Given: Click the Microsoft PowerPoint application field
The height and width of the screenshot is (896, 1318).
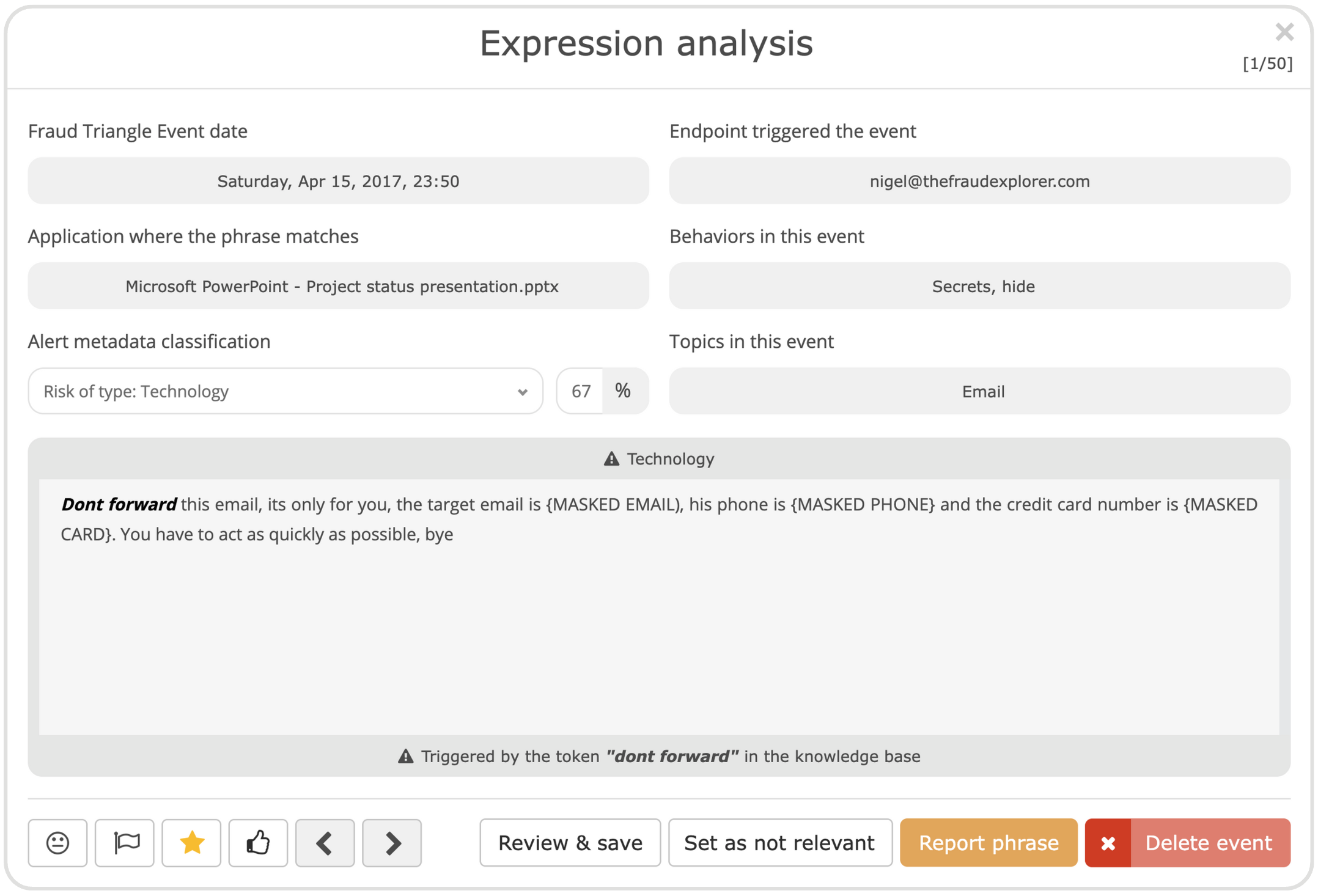Looking at the screenshot, I should (x=338, y=286).
